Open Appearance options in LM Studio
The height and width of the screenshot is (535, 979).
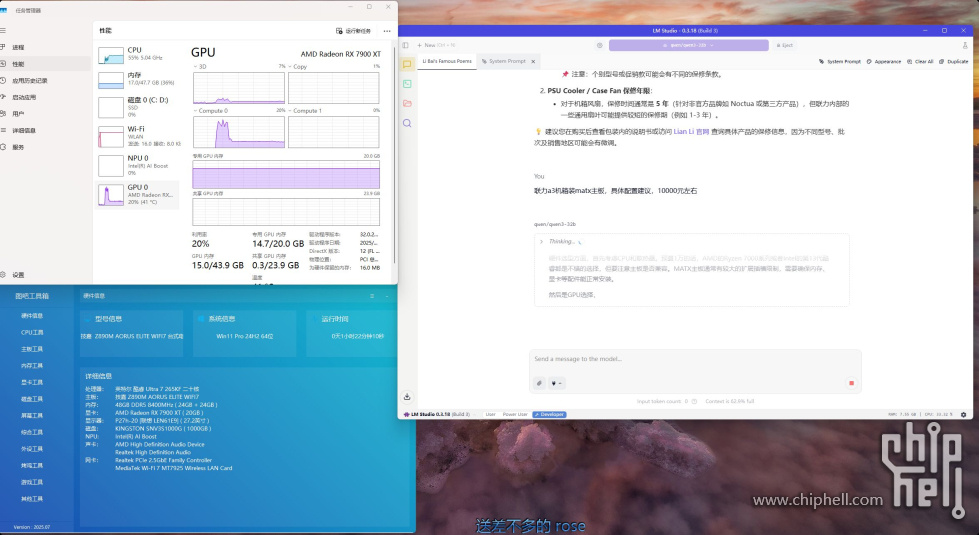click(x=884, y=61)
